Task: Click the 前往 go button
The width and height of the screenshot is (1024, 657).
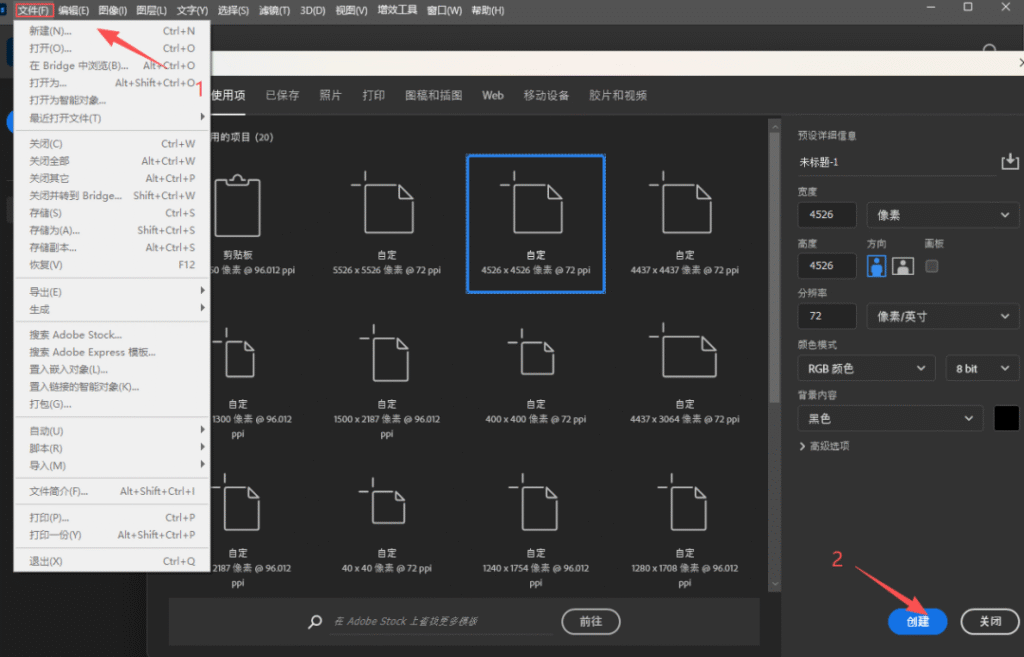Action: [590, 621]
